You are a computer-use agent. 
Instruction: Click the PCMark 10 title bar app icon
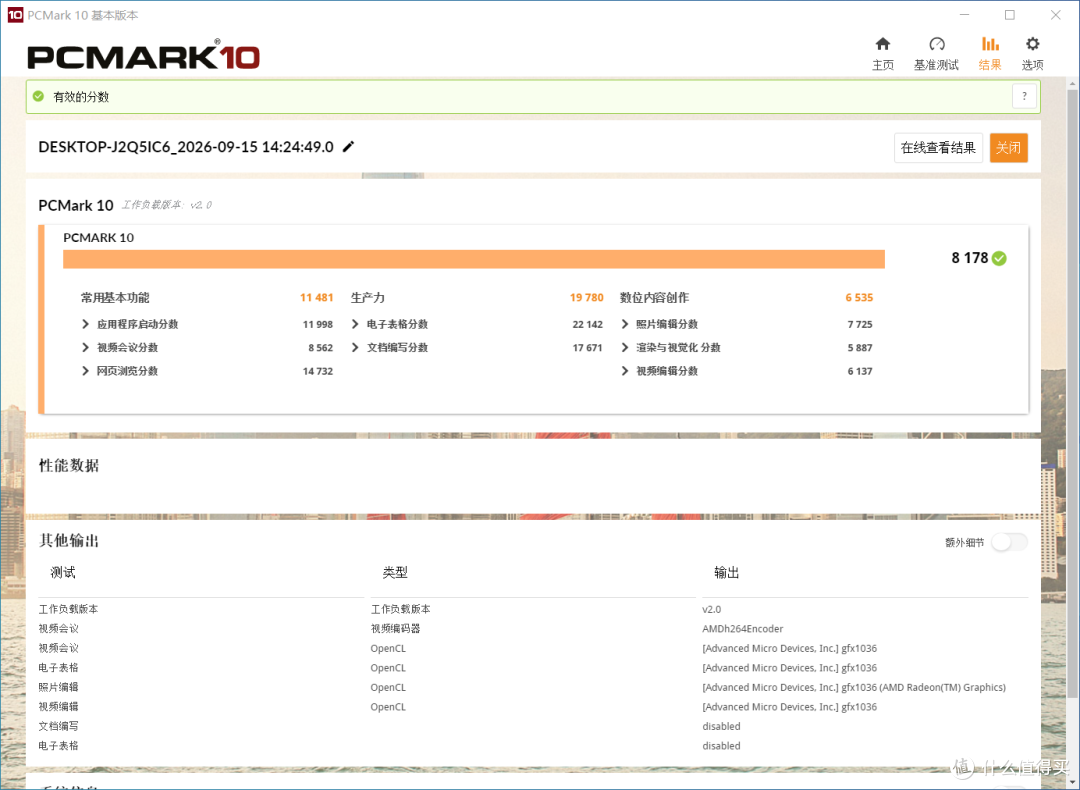(15, 14)
